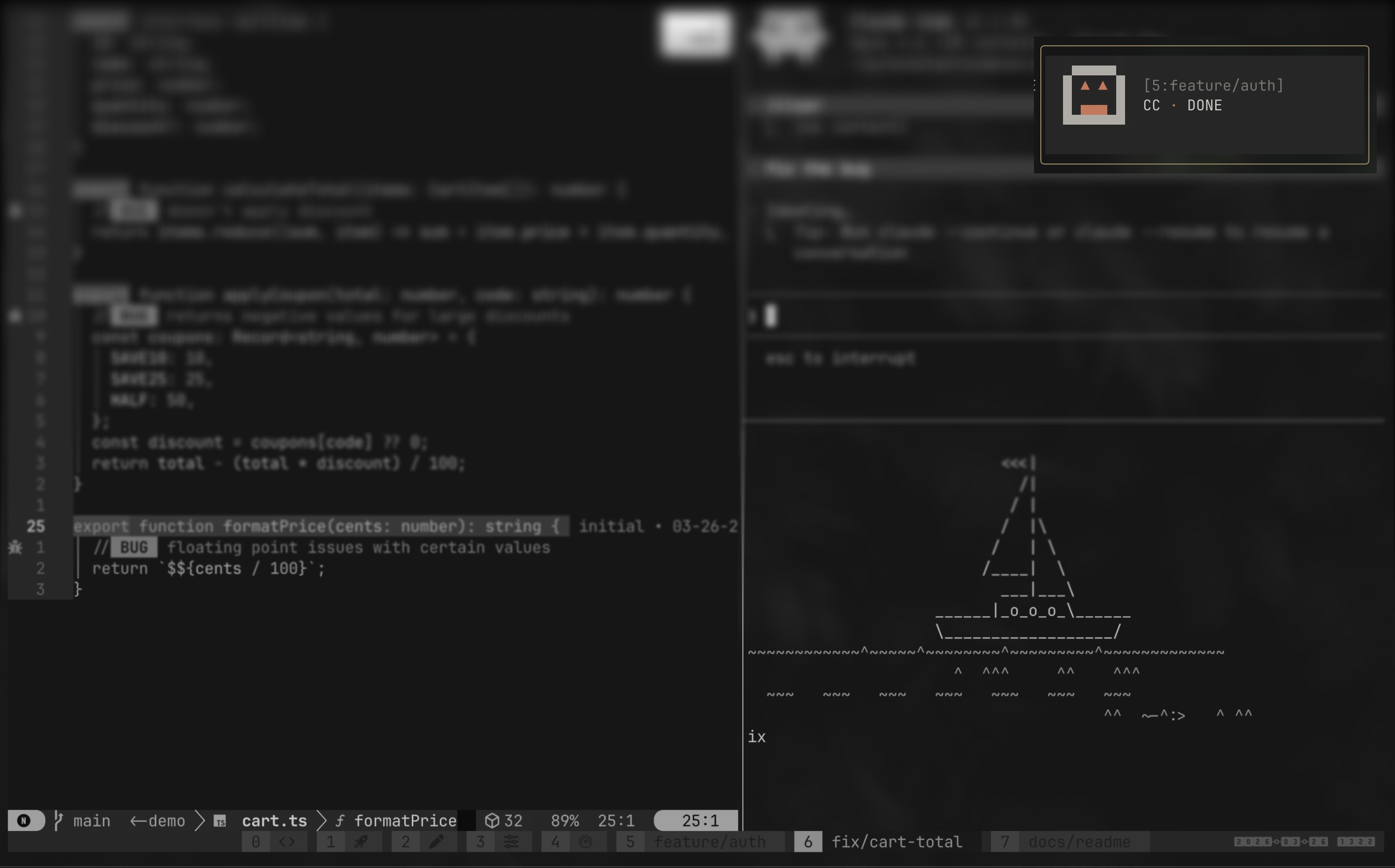Image resolution: width=1395 pixels, height=868 pixels.
Task: Open tmux window 2 pencil icon
Action: 436,841
